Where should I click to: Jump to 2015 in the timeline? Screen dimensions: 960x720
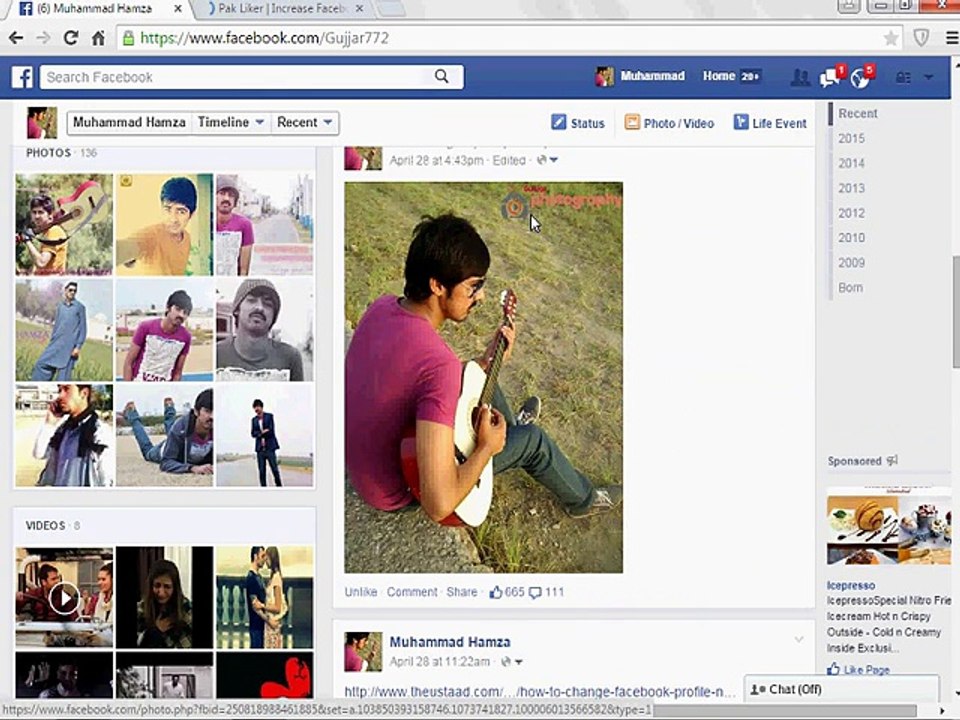[x=852, y=138]
